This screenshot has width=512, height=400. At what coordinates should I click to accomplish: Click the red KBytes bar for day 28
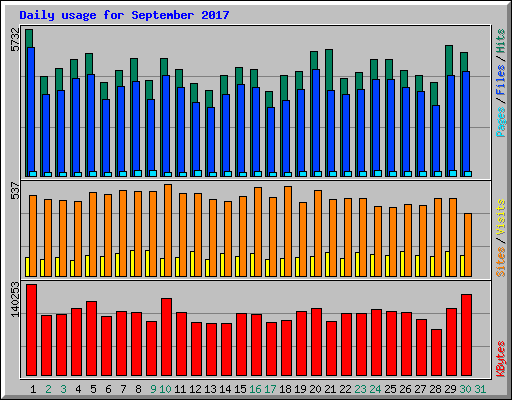point(437,353)
